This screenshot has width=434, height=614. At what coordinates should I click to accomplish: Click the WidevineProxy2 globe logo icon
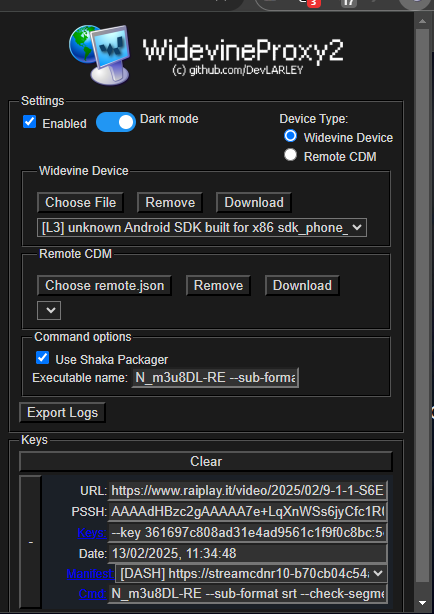tap(99, 55)
